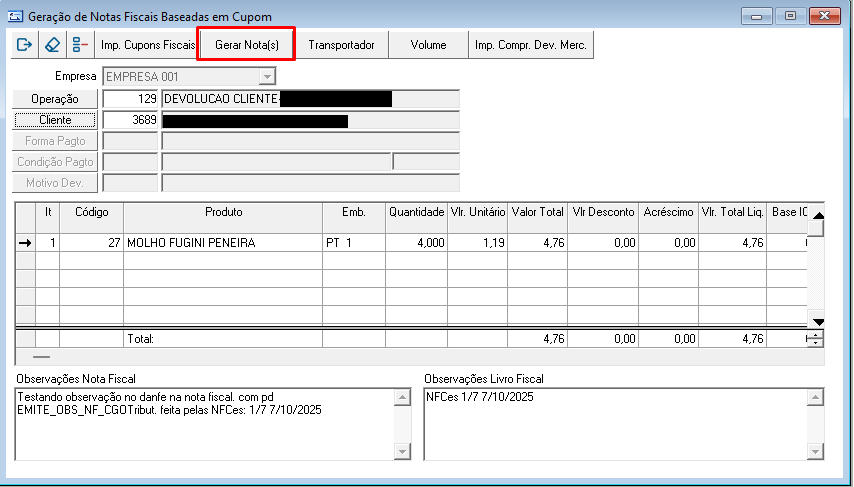The height and width of the screenshot is (487, 854).
Task: Click Gerar Nota(s) button
Action: 247,45
